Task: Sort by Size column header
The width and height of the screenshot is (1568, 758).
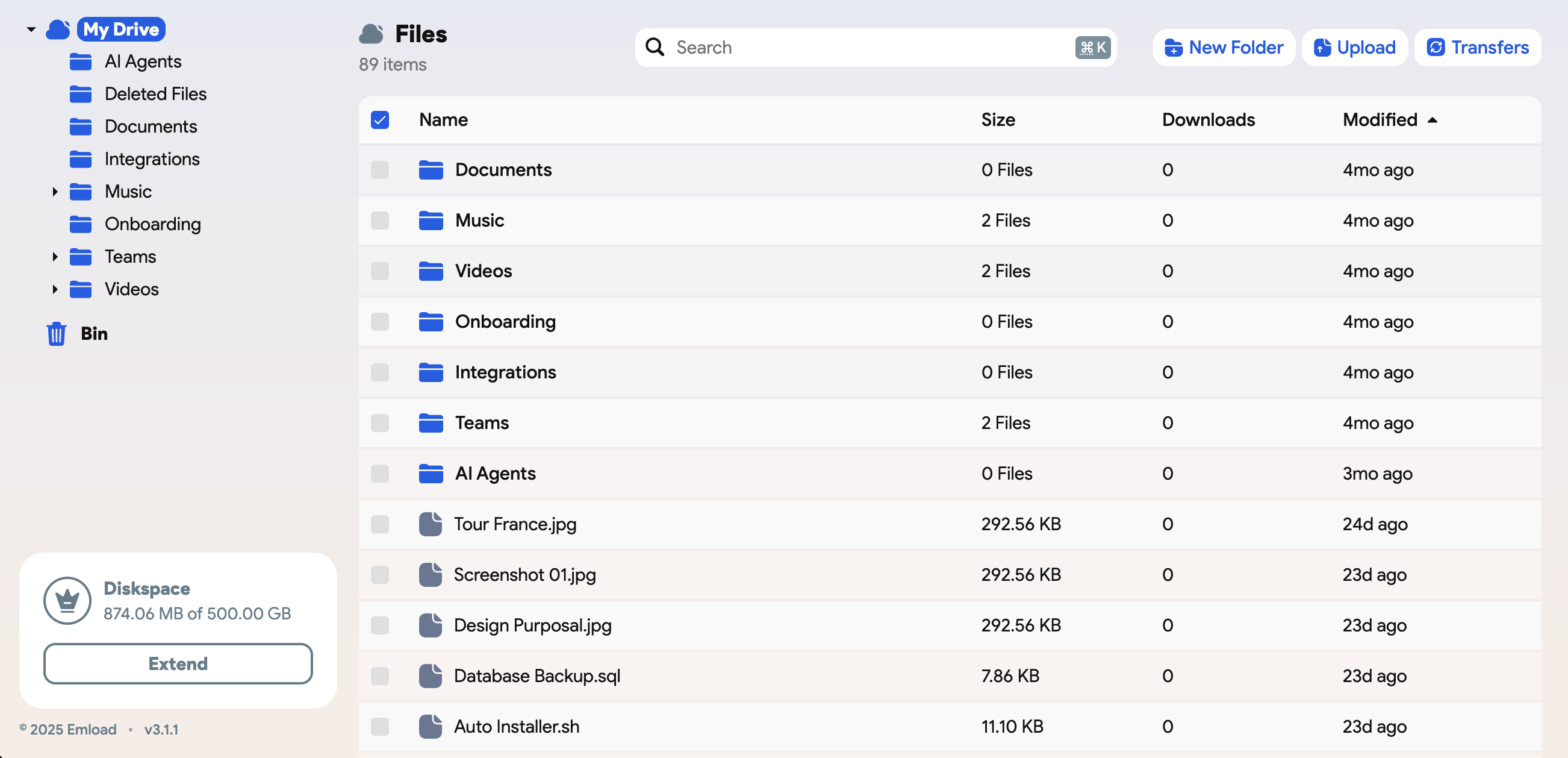Action: coord(998,120)
